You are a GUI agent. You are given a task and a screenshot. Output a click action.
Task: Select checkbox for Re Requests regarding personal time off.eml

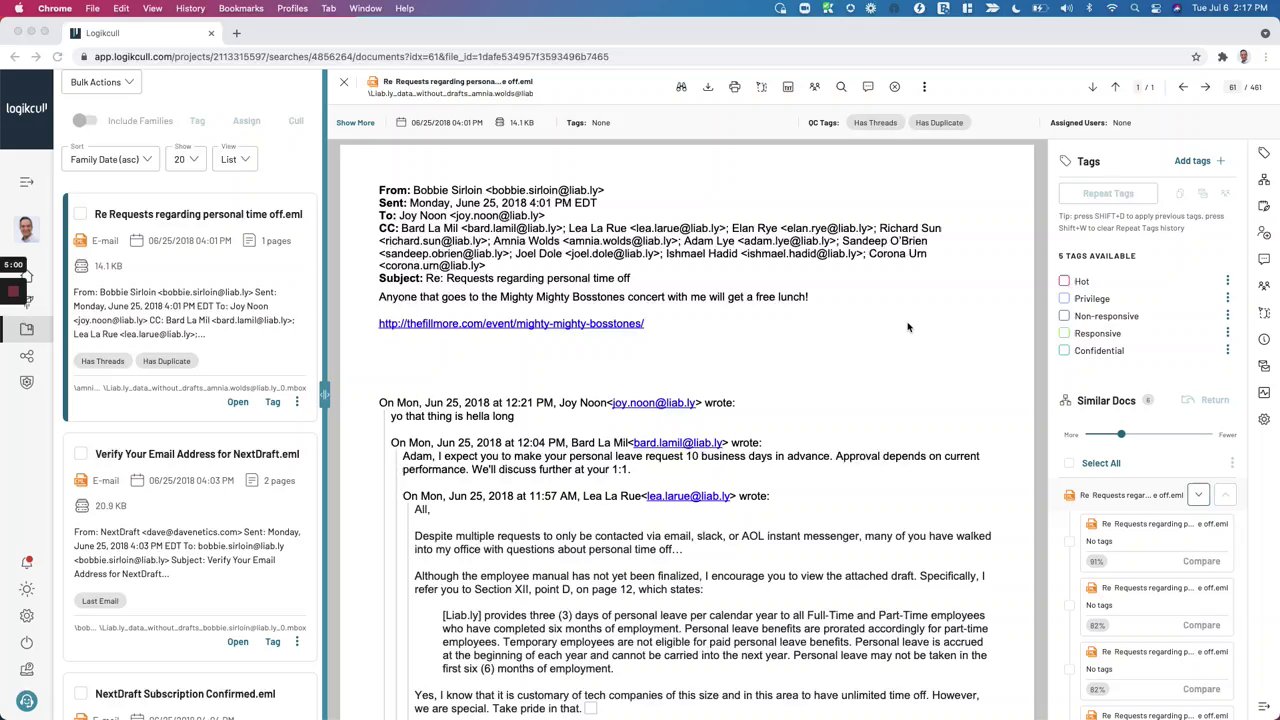[81, 214]
